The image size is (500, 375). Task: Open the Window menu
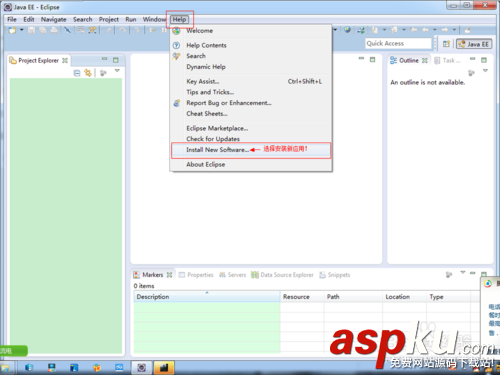[x=154, y=19]
